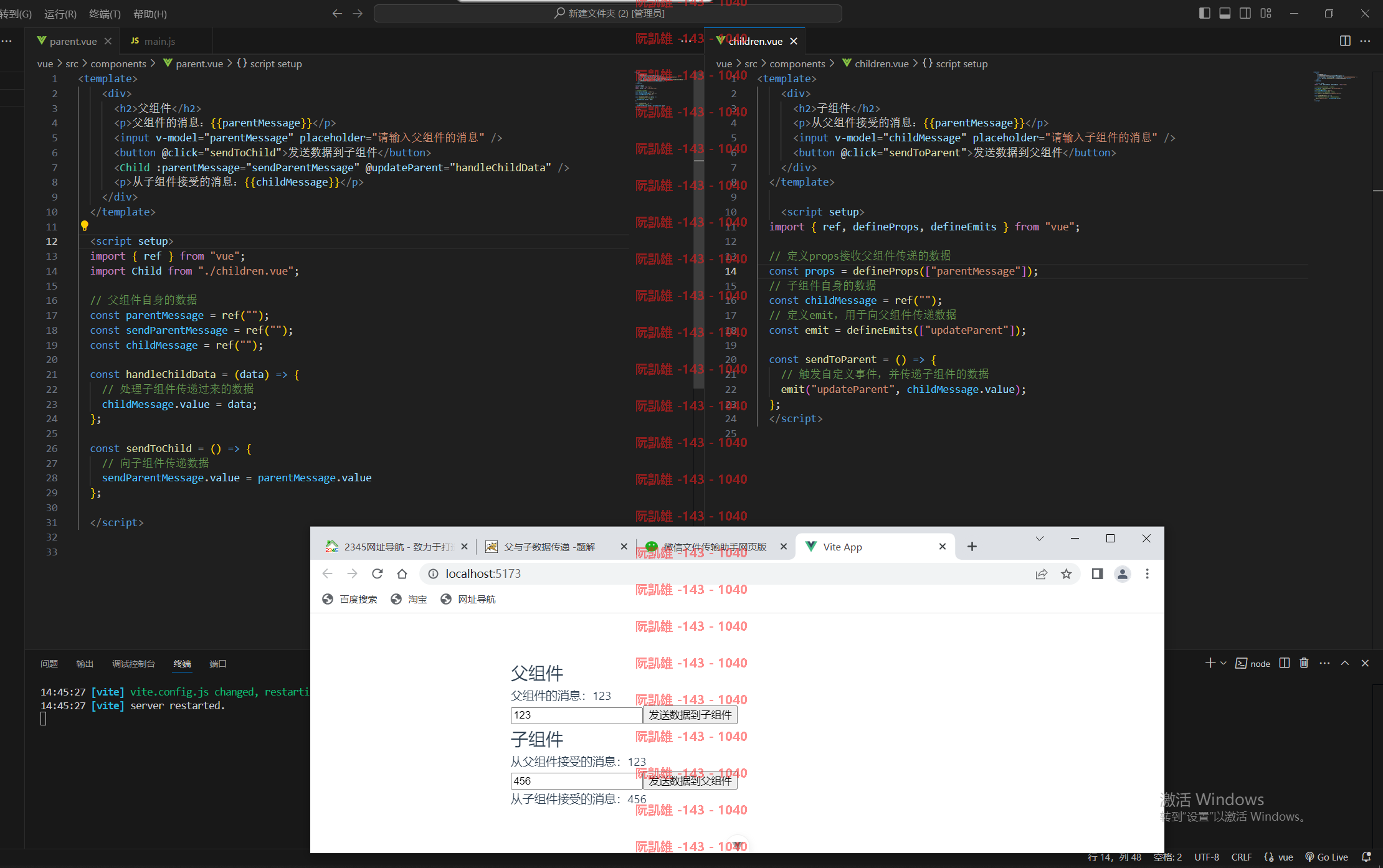Open the 帮助(H) menu
Viewport: 1383px width, 868px height.
click(150, 14)
